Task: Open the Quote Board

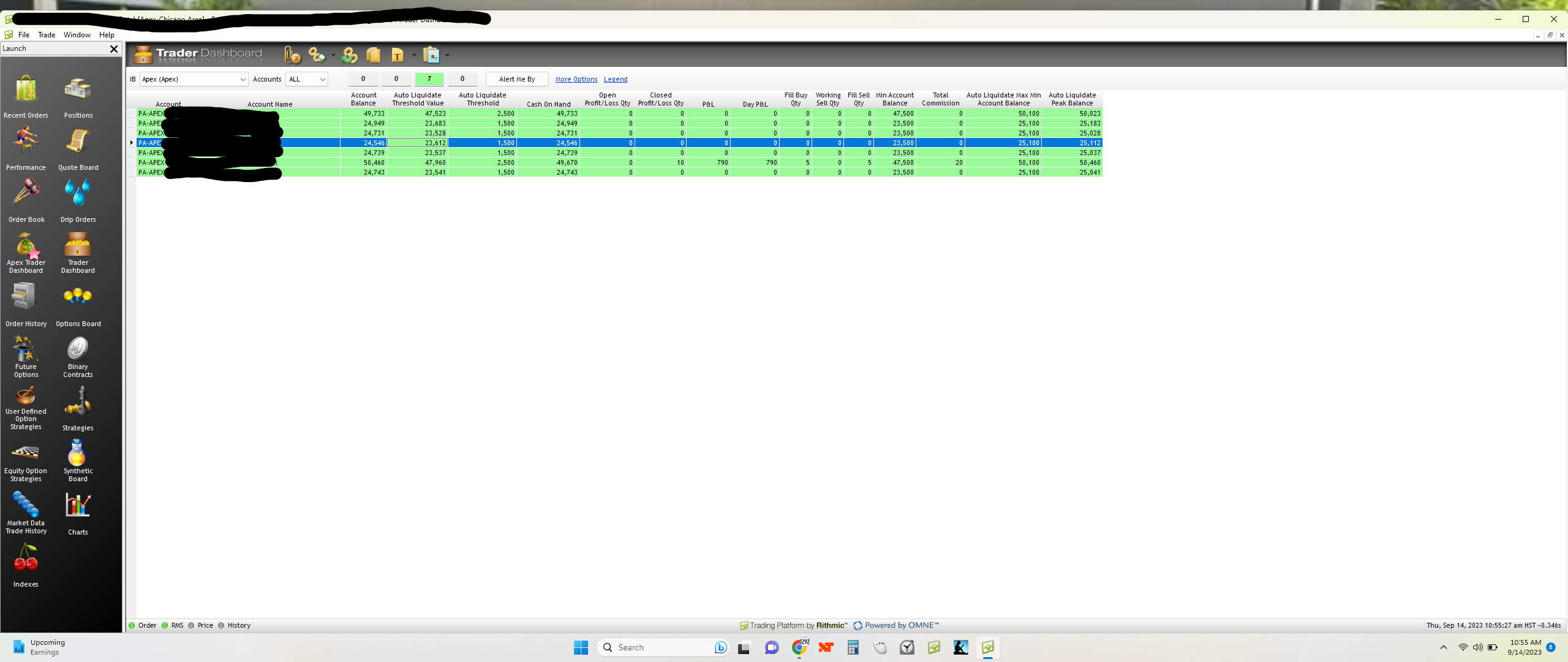Action: [x=78, y=149]
